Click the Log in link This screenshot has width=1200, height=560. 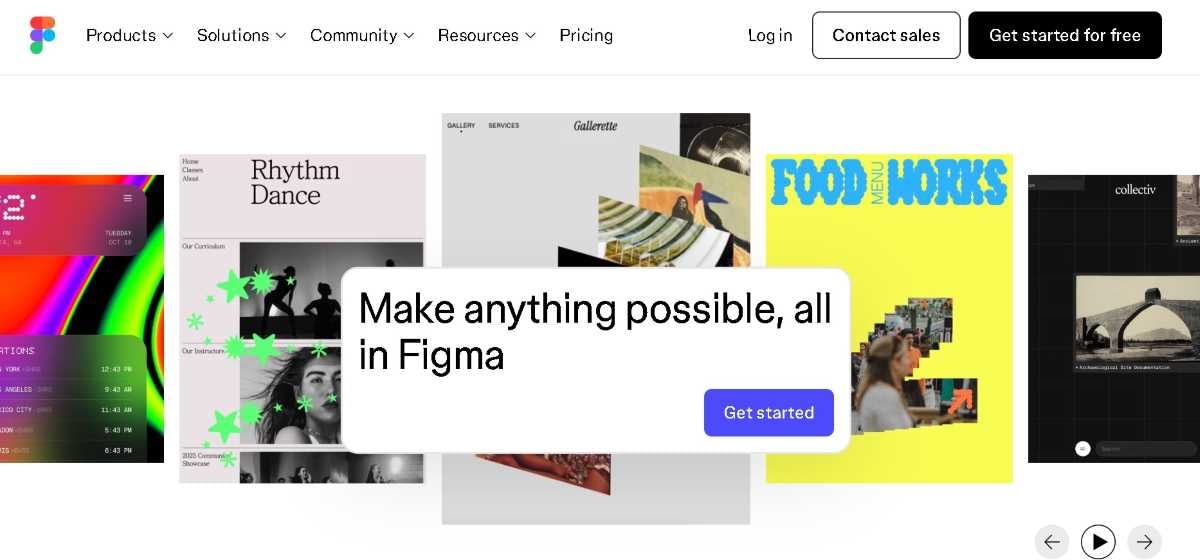click(x=770, y=35)
